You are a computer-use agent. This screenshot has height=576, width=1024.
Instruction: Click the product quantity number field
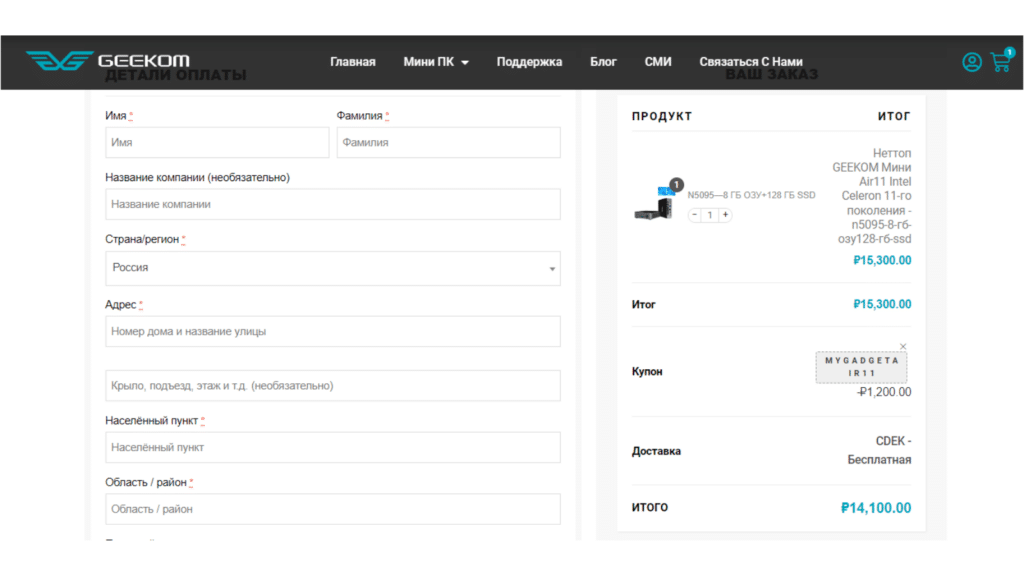click(710, 215)
